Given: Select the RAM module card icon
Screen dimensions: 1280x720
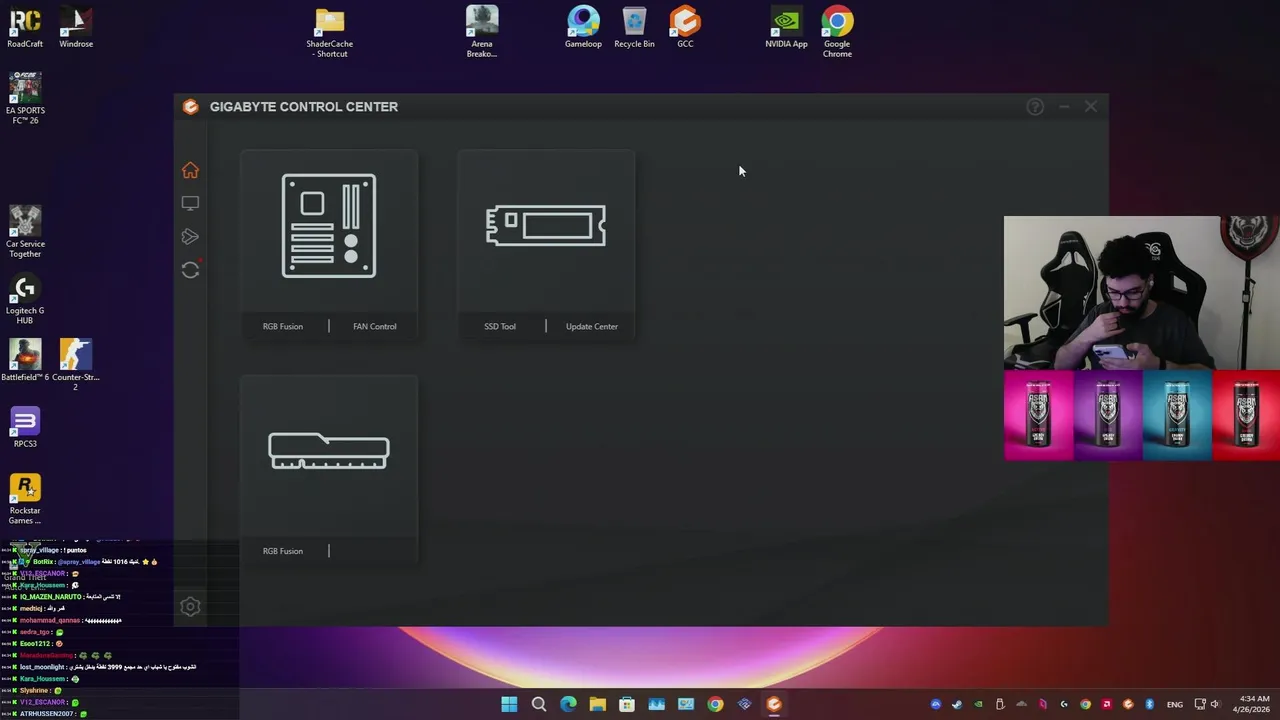Looking at the screenshot, I should coord(329,451).
